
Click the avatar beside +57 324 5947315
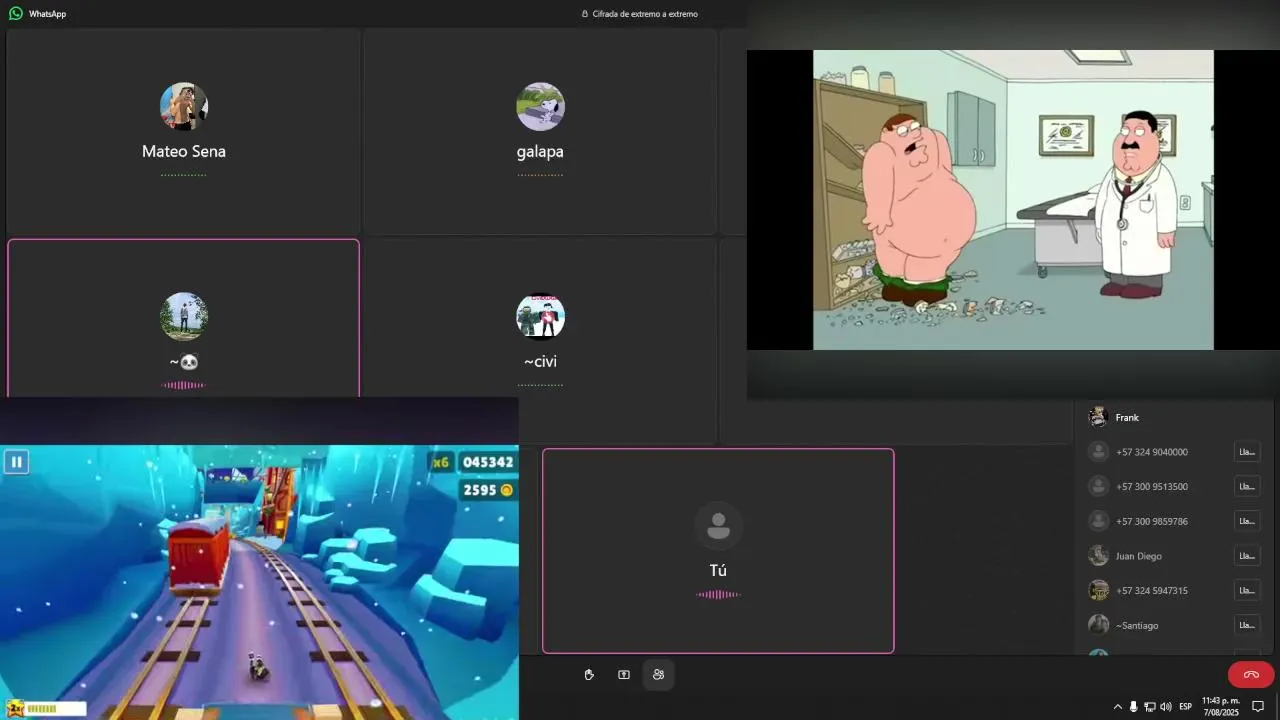1098,590
